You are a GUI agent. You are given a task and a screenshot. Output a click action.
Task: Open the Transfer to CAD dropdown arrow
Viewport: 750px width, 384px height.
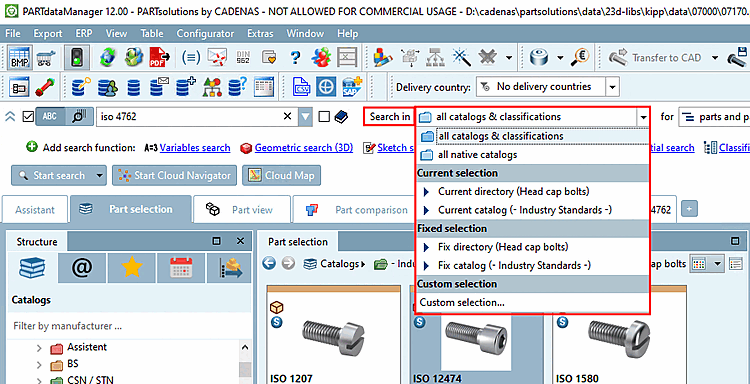pos(715,58)
